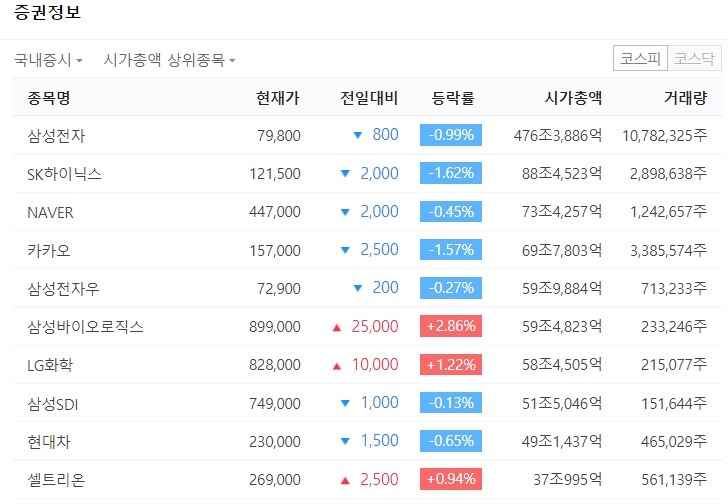Click trading volume 465,029주

point(674,441)
